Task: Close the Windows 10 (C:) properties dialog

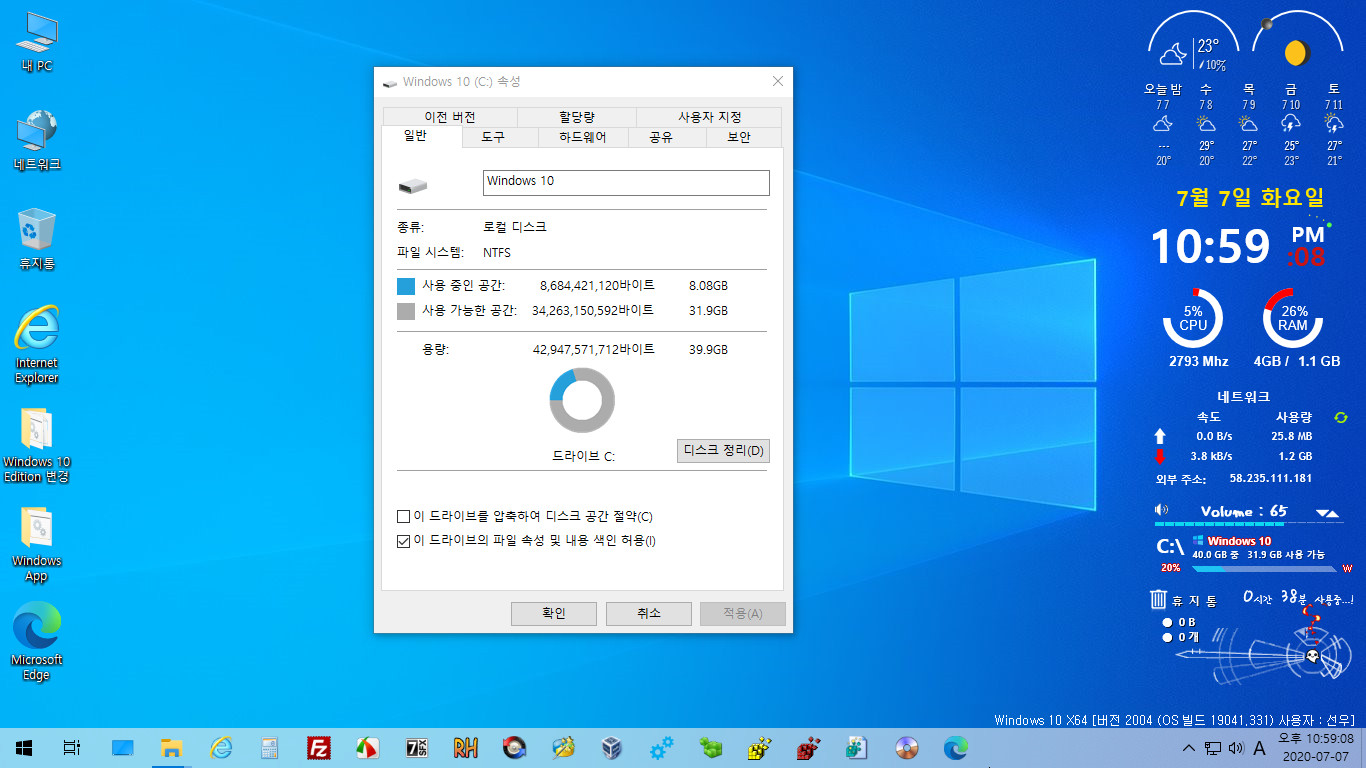Action: click(777, 81)
